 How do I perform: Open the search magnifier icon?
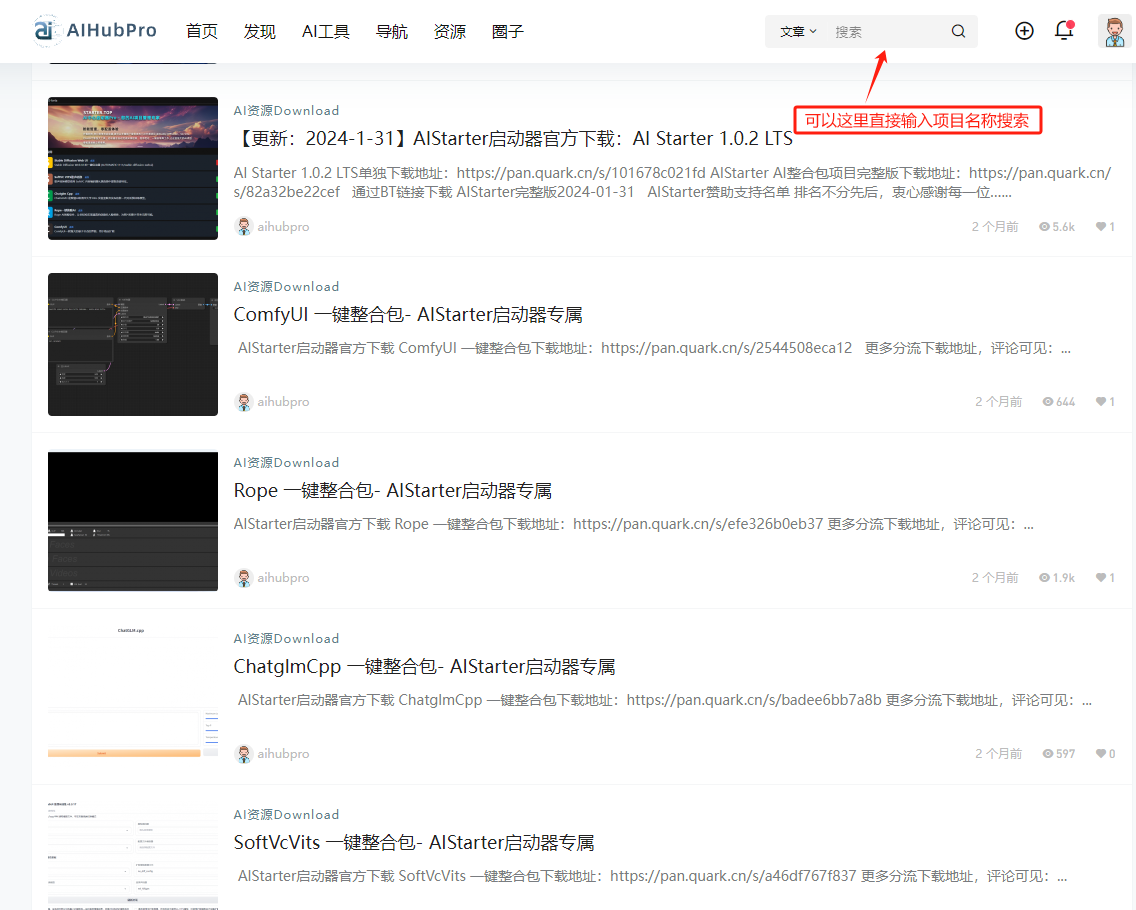click(958, 31)
